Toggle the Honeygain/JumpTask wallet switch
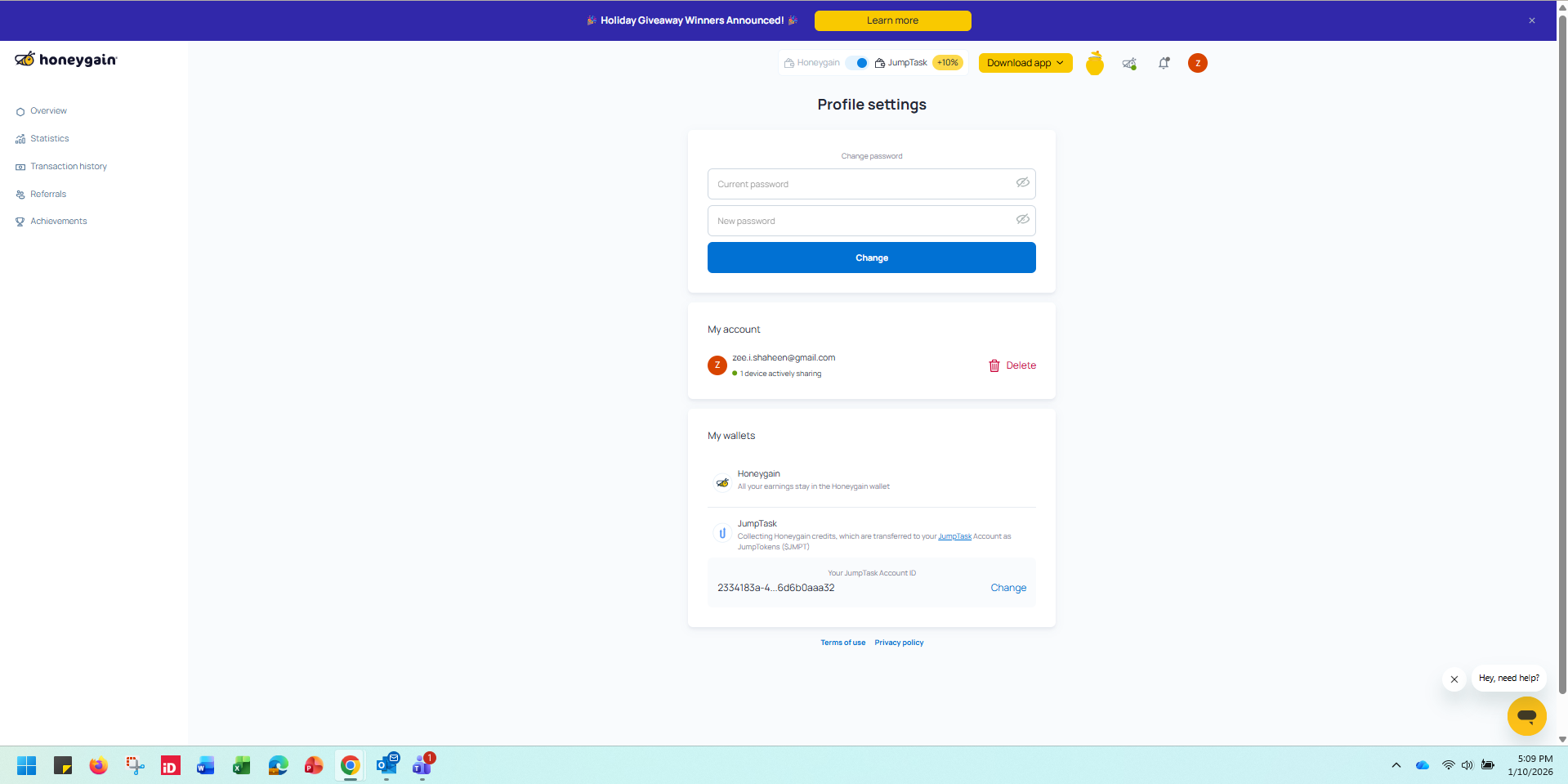Image resolution: width=1568 pixels, height=784 pixels. point(857,63)
